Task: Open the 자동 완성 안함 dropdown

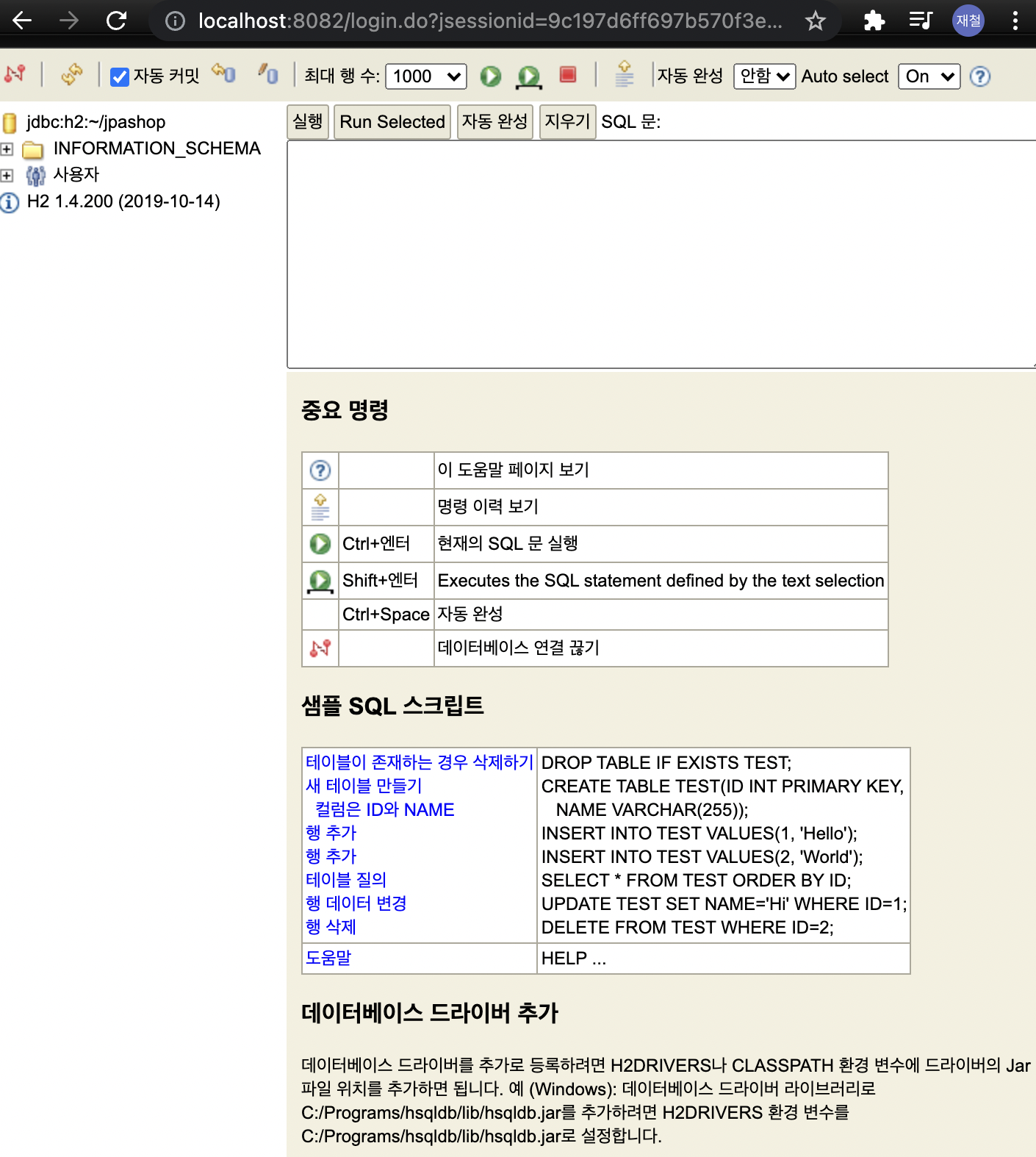Action: [764, 76]
